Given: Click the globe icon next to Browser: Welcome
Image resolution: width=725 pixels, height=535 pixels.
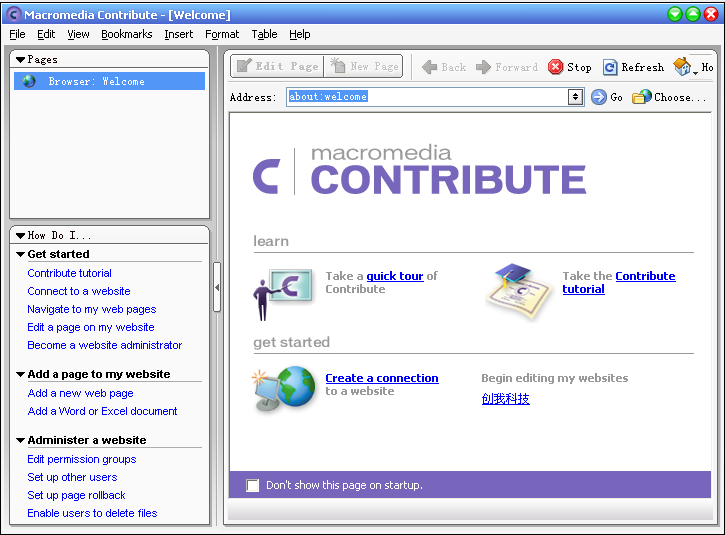Looking at the screenshot, I should [x=29, y=81].
